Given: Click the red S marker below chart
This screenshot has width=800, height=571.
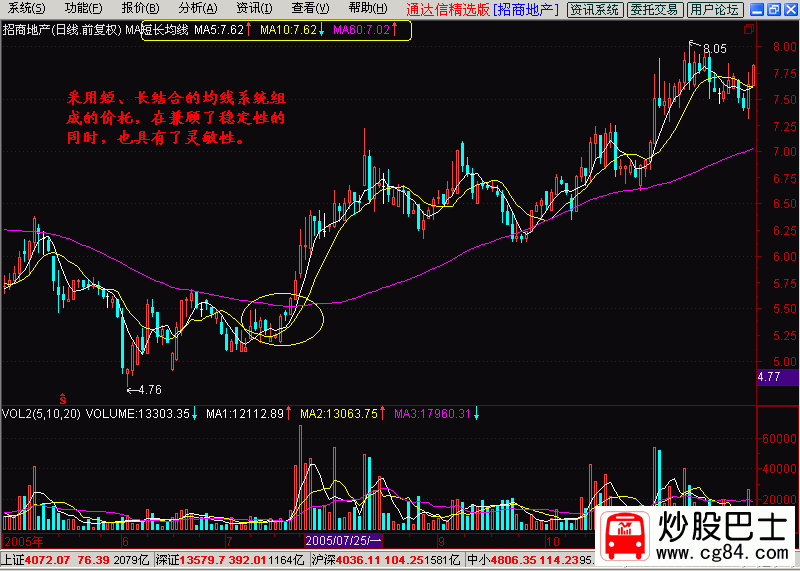Looking at the screenshot, I should [x=64, y=397].
